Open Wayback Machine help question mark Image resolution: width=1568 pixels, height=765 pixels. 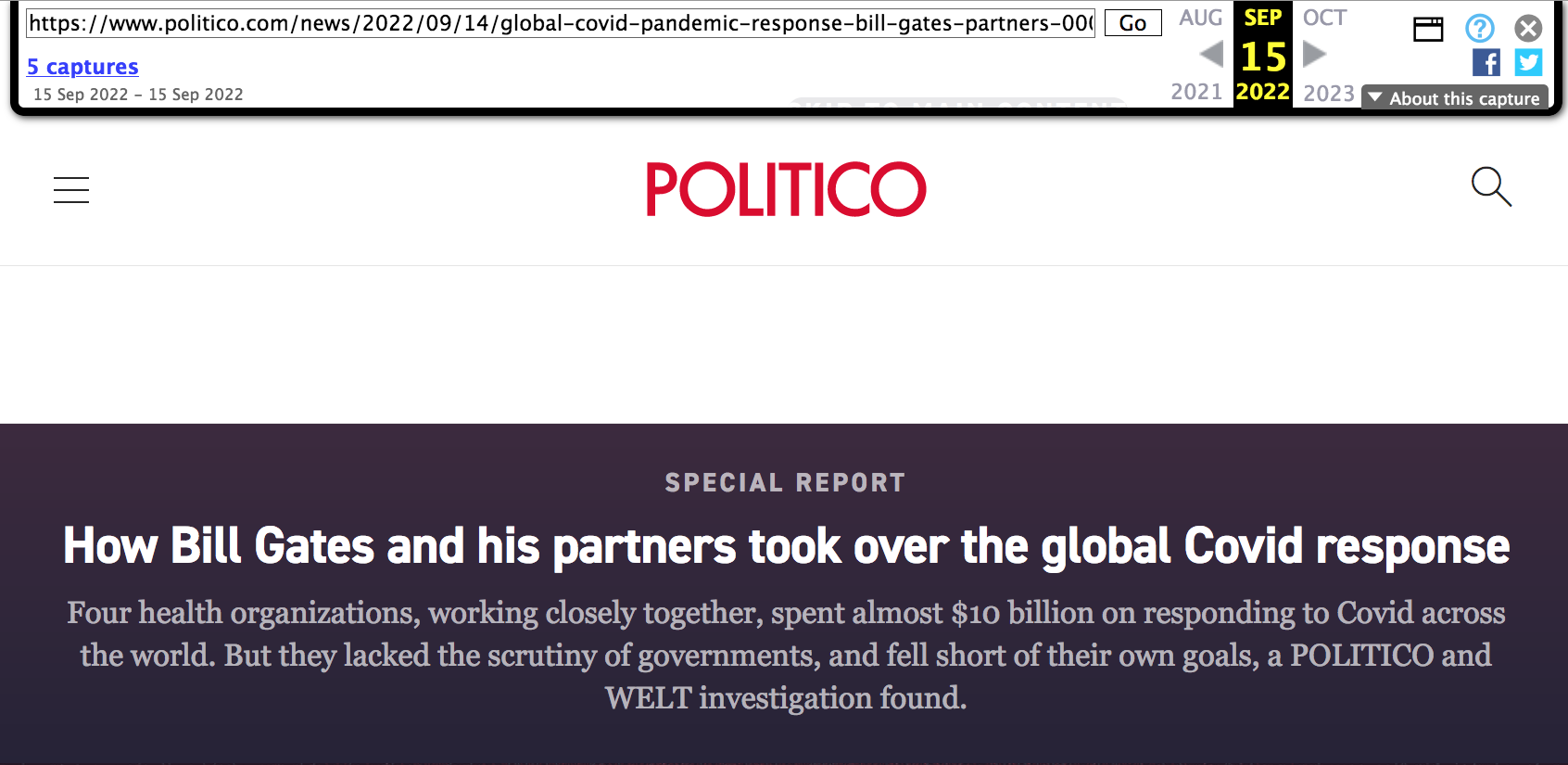tap(1479, 29)
